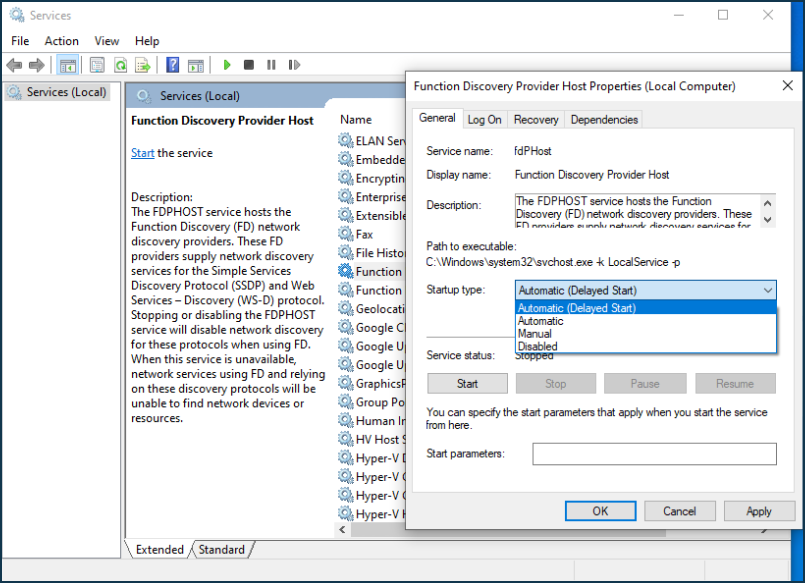Screen dimensions: 805x583
Task: Open Help via the blue question mark icon
Action: (x=173, y=65)
